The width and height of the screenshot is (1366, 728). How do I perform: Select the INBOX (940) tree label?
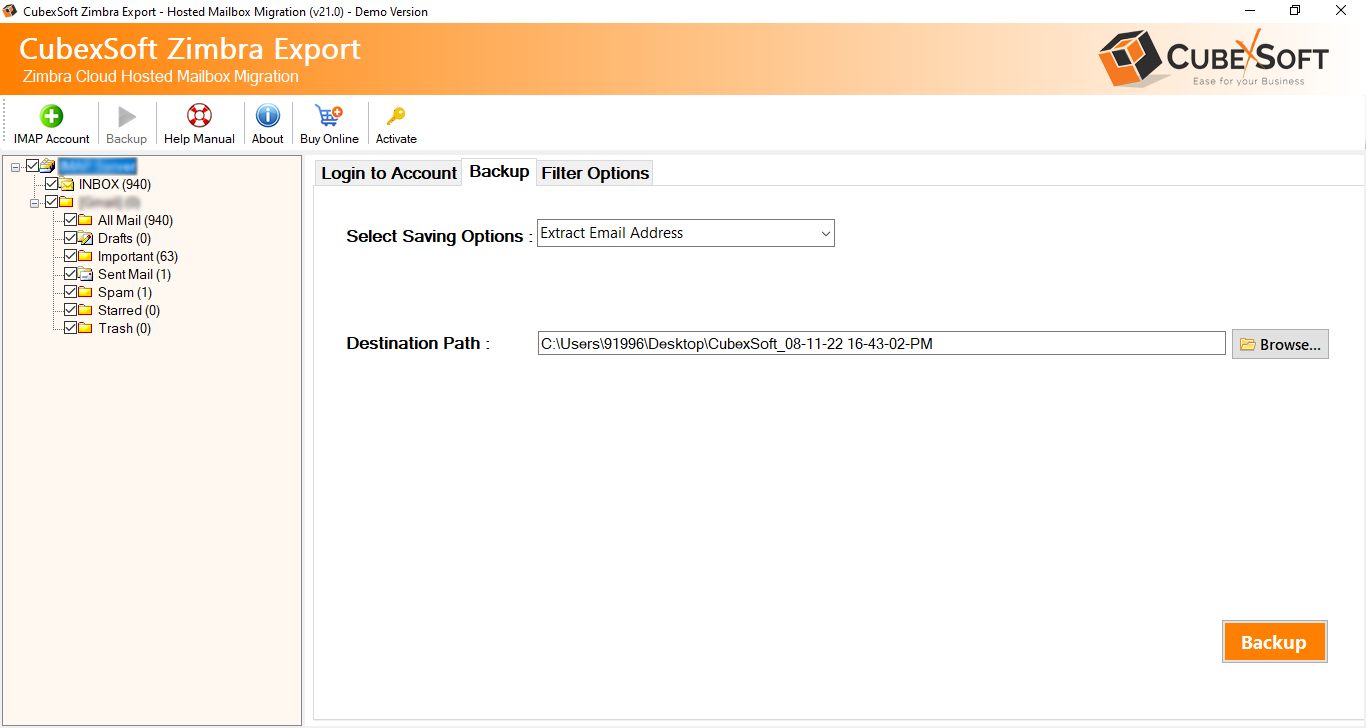[115, 184]
